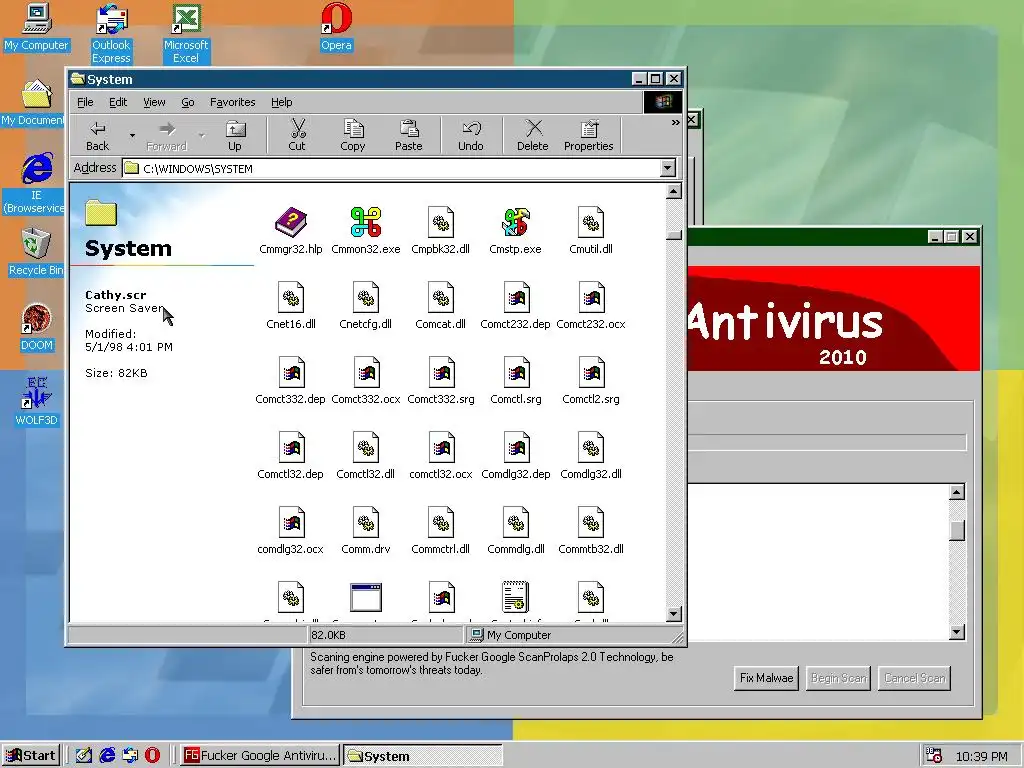Show more toolbar buttons via chevron
Viewport: 1024px width, 768px height.
tap(675, 123)
